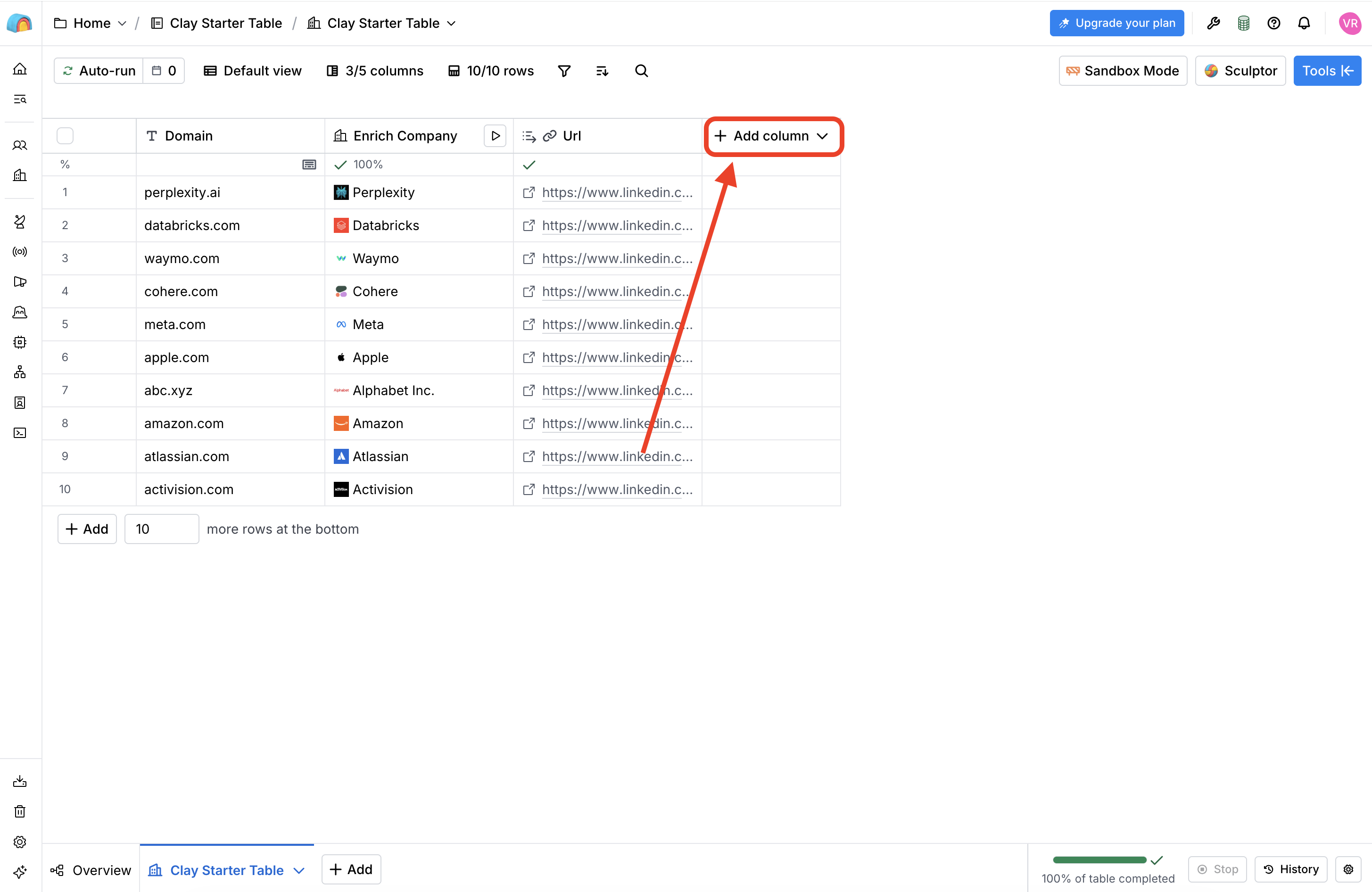The width and height of the screenshot is (1372, 892).
Task: Click the table completion progress bar
Action: coord(1100,860)
